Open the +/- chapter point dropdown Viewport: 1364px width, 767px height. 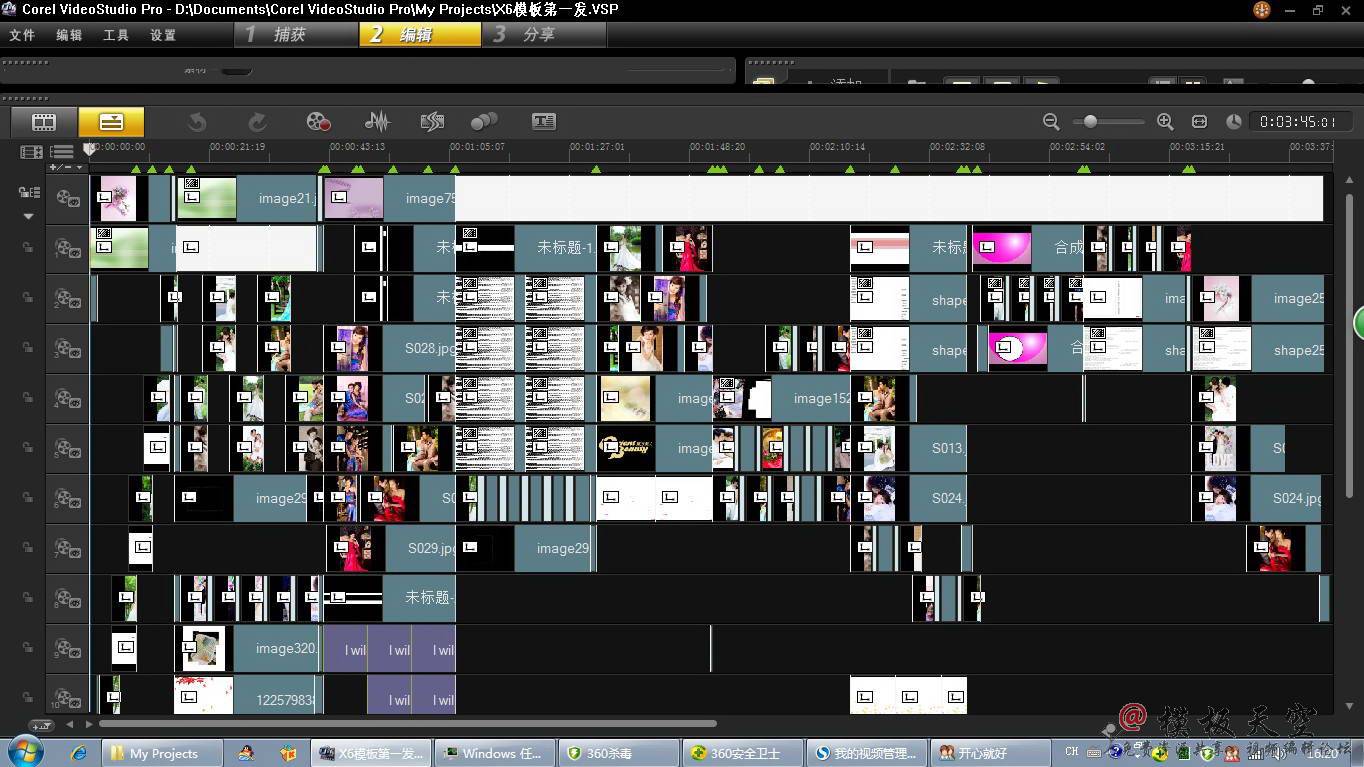66,167
